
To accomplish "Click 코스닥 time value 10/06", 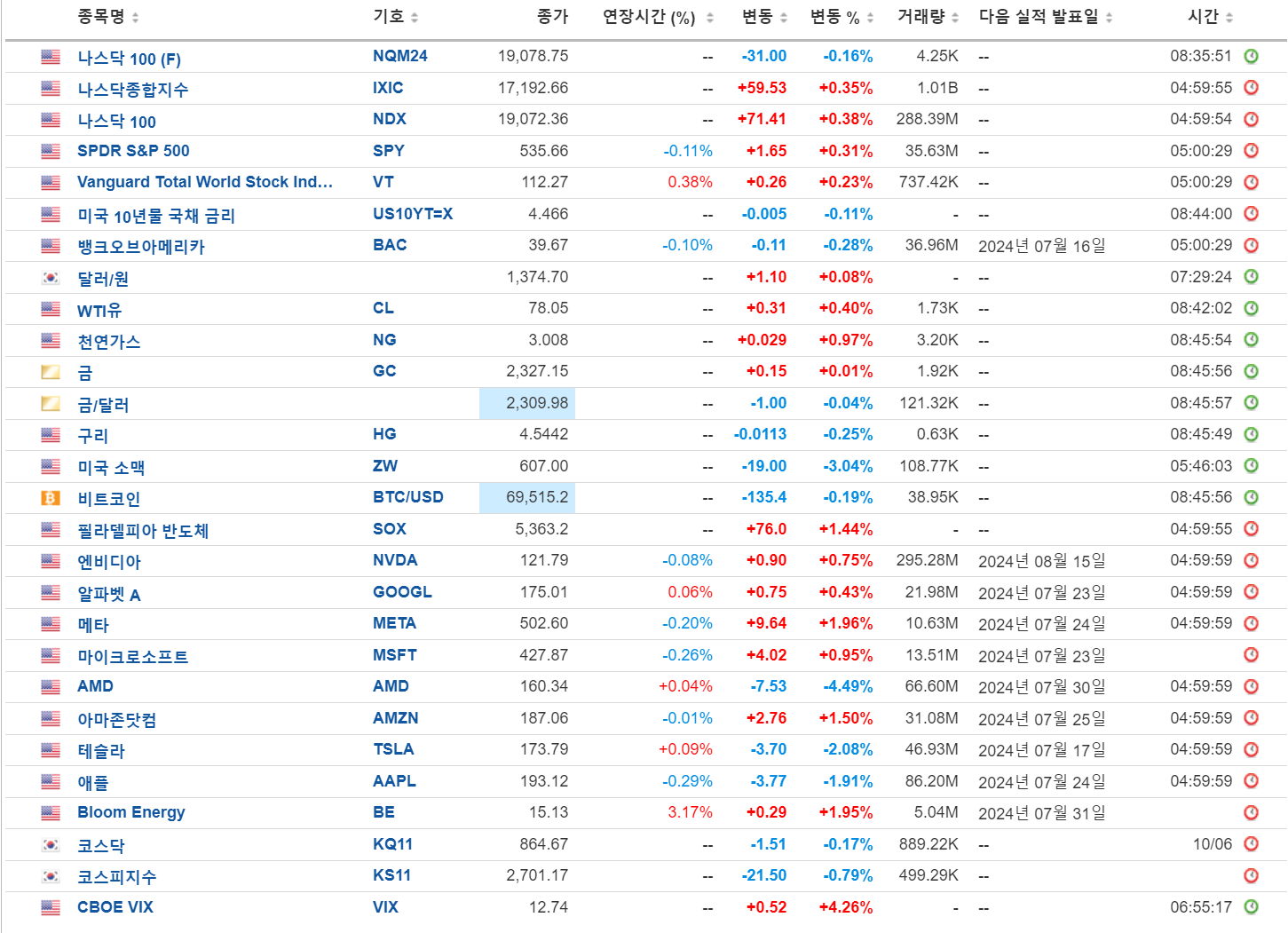I will 1213,844.
